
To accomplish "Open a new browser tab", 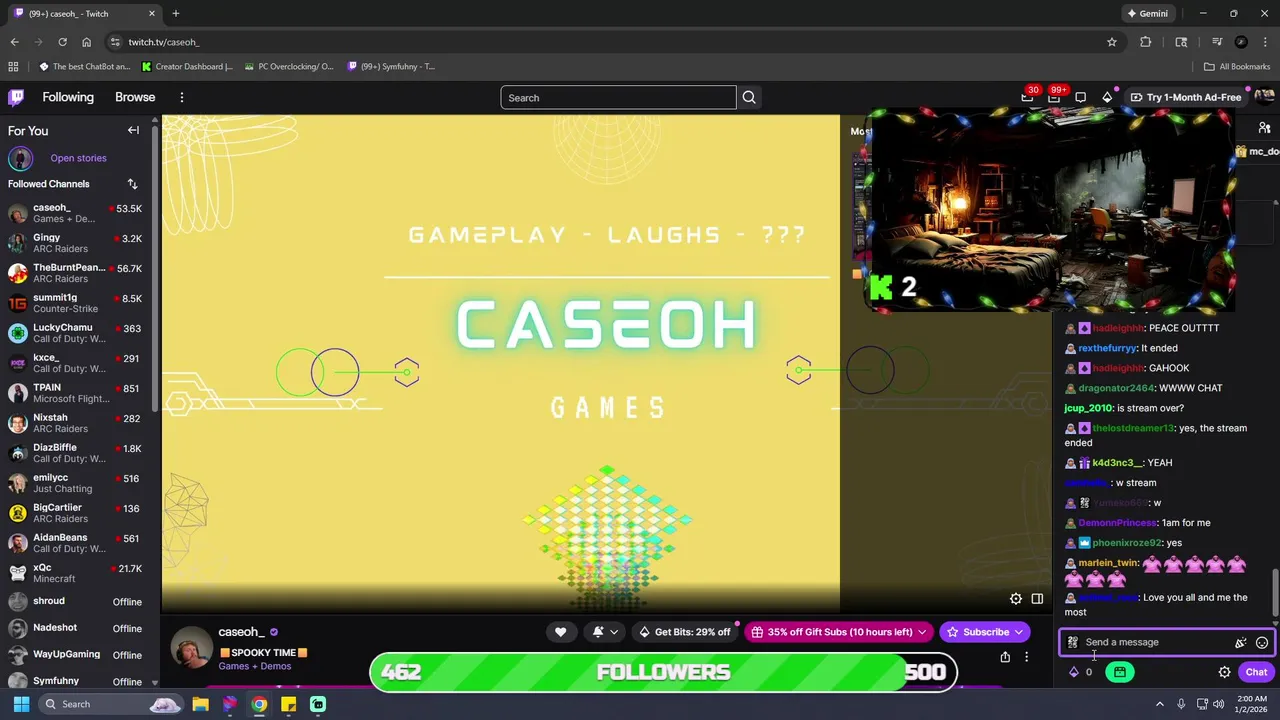I will click(175, 14).
